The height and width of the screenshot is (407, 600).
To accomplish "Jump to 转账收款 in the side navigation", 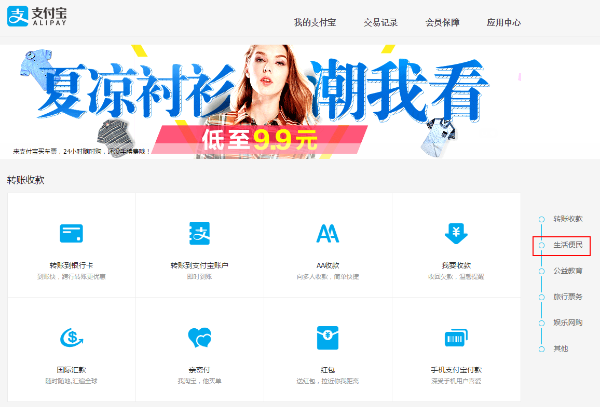I will pyautogui.click(x=567, y=218).
